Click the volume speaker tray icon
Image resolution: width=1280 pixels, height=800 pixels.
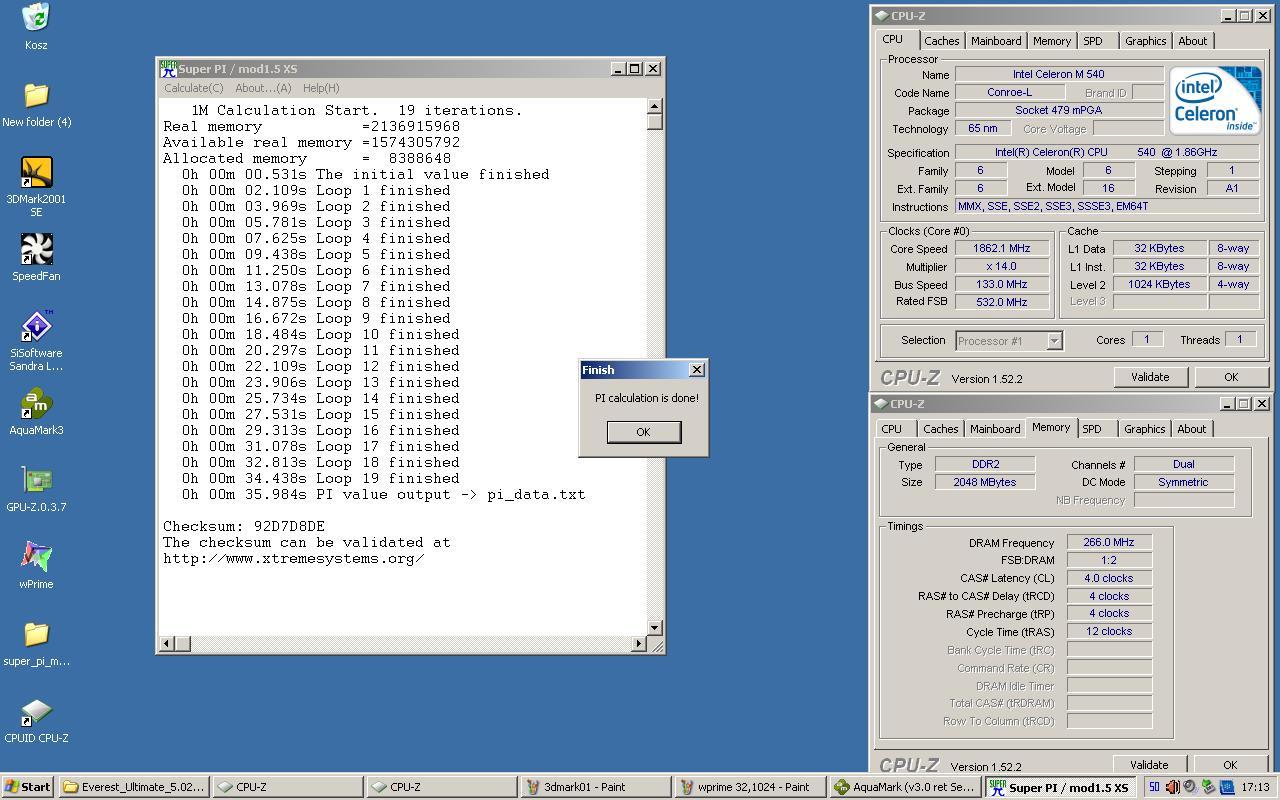(1172, 787)
